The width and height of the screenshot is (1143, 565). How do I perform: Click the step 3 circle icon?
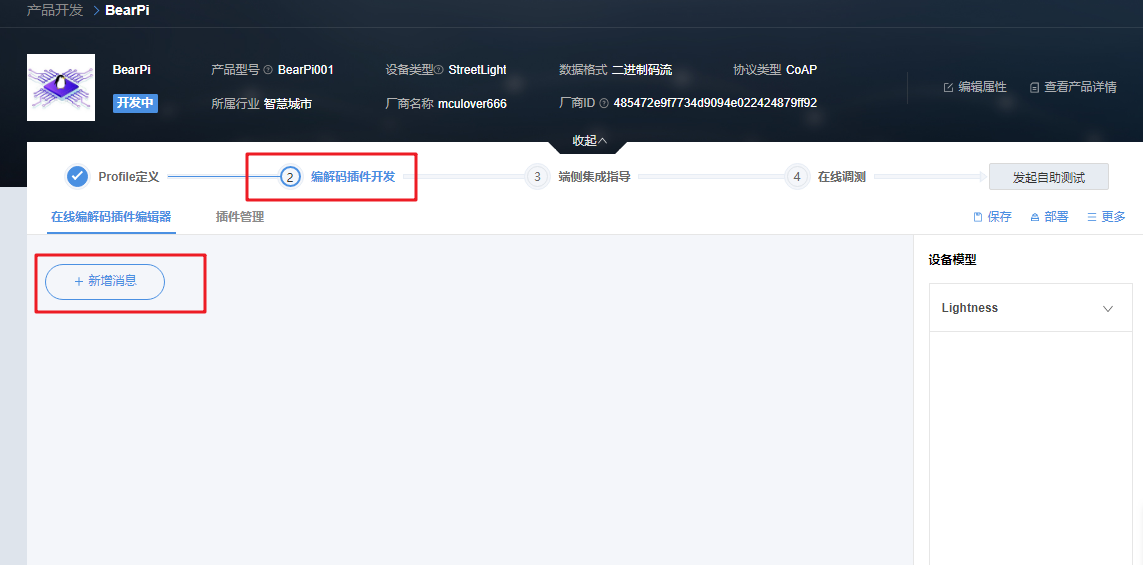[537, 176]
